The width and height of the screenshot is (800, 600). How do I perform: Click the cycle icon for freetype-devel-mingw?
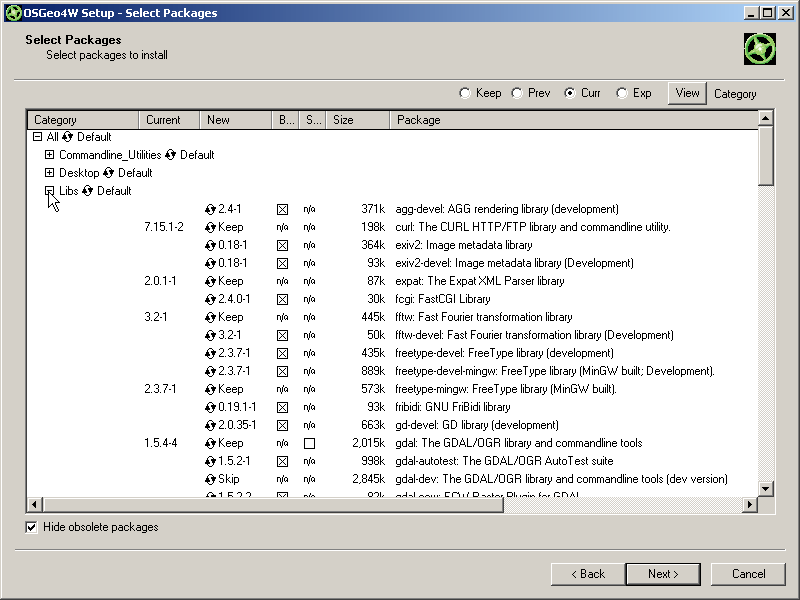[x=210, y=371]
